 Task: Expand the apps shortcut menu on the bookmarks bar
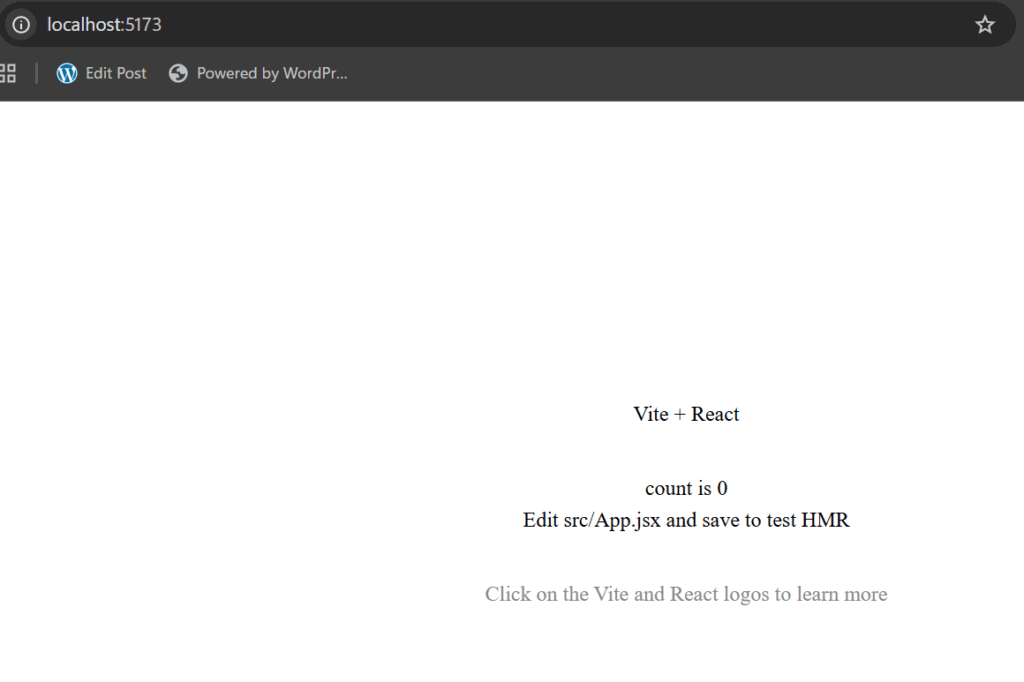pyautogui.click(x=8, y=72)
